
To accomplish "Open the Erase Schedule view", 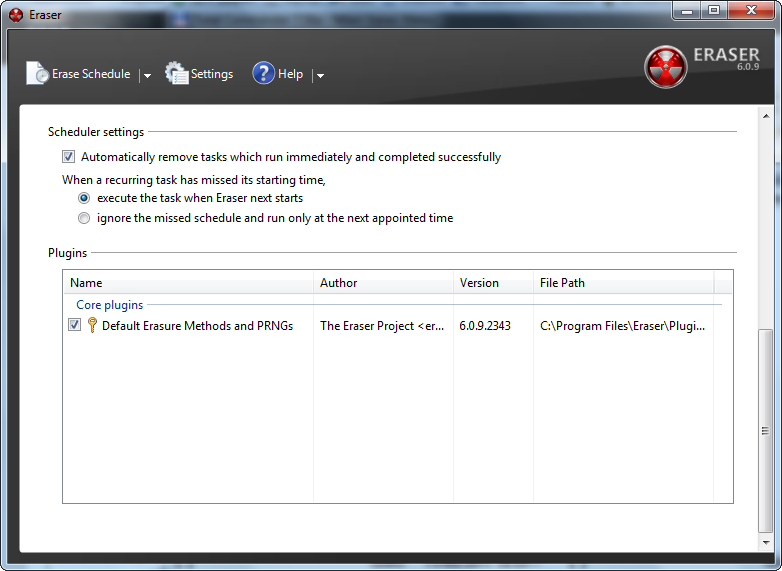I will pos(78,74).
